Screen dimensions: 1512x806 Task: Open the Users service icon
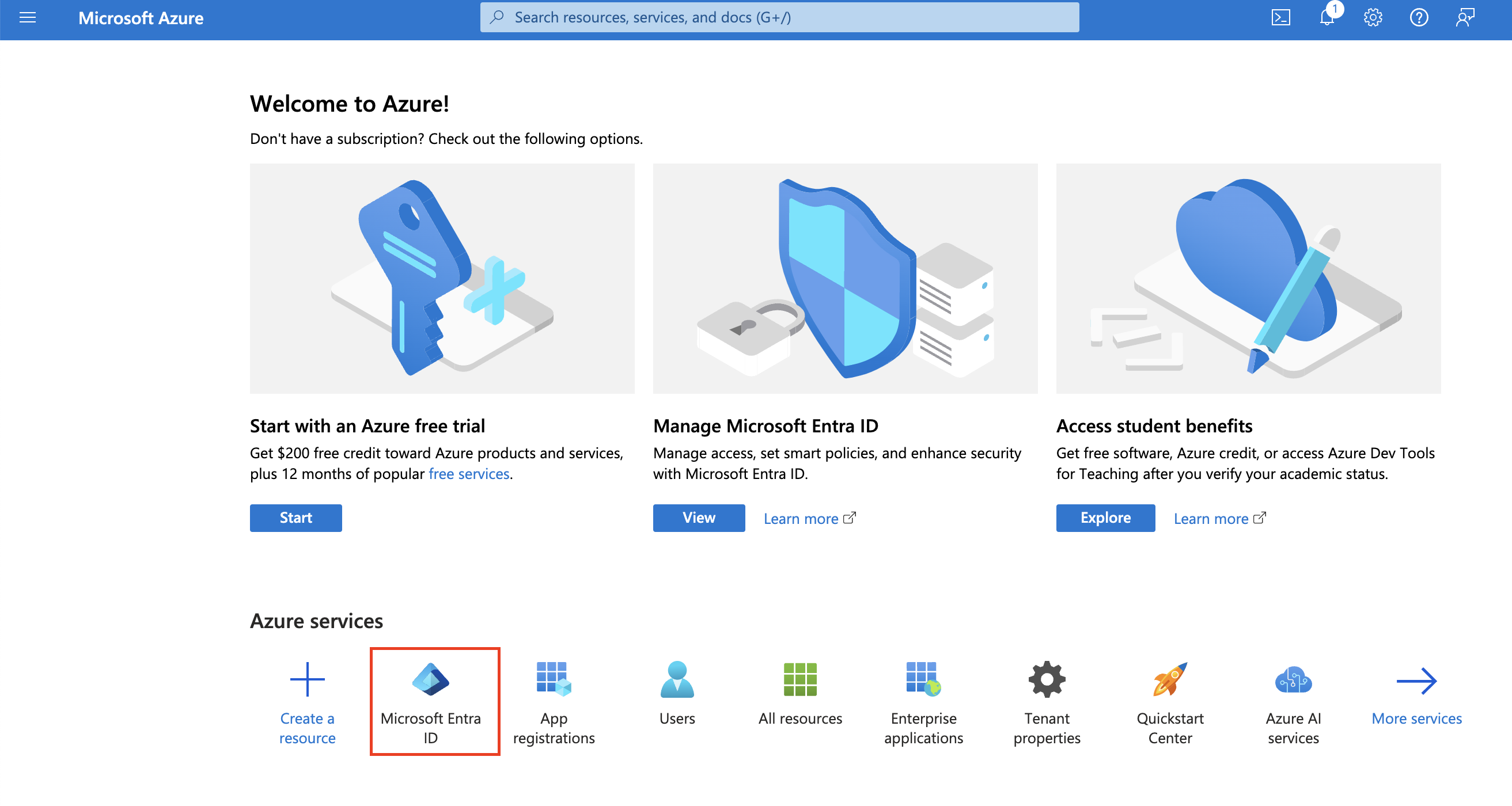[677, 679]
